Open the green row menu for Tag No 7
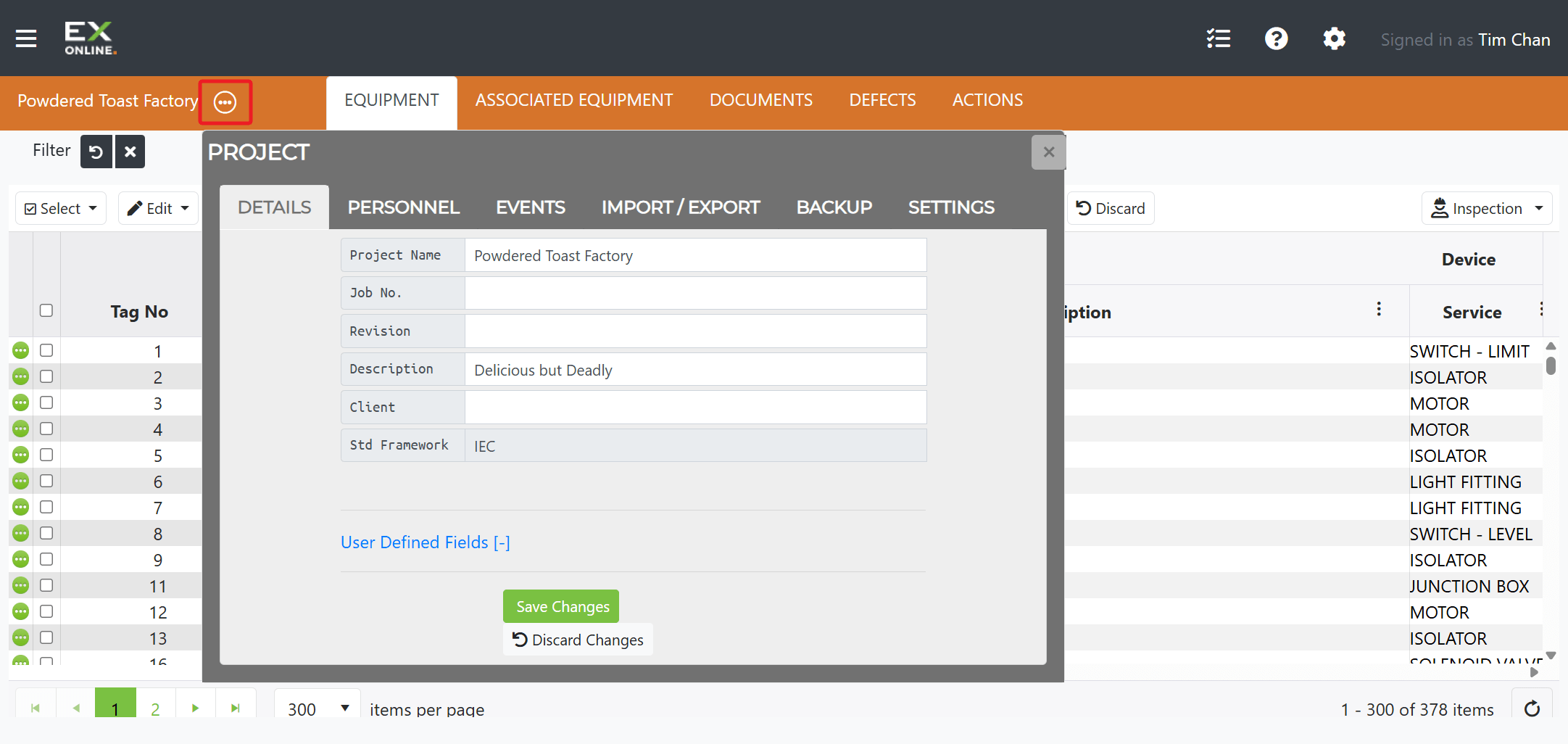The image size is (1568, 744). [21, 508]
